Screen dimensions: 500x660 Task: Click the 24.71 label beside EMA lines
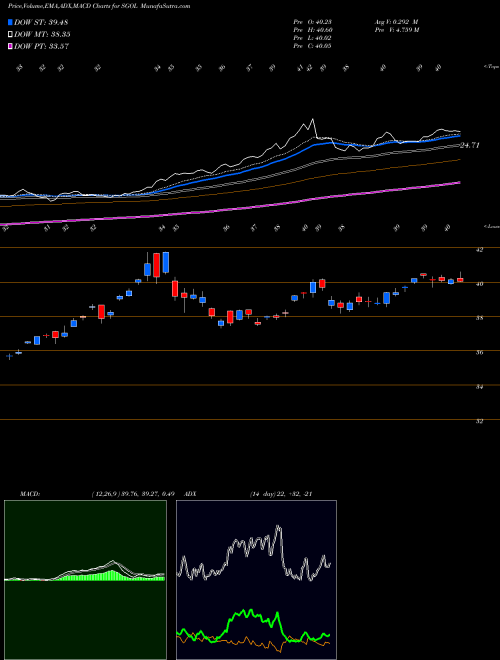click(x=470, y=146)
